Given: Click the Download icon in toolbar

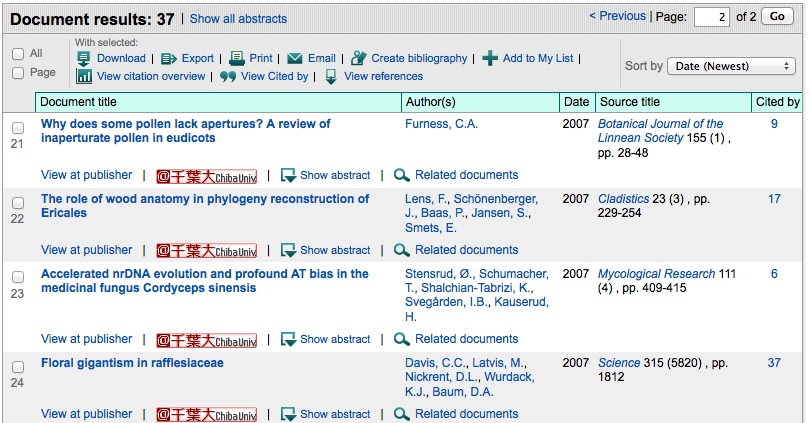Looking at the screenshot, I should pos(85,58).
